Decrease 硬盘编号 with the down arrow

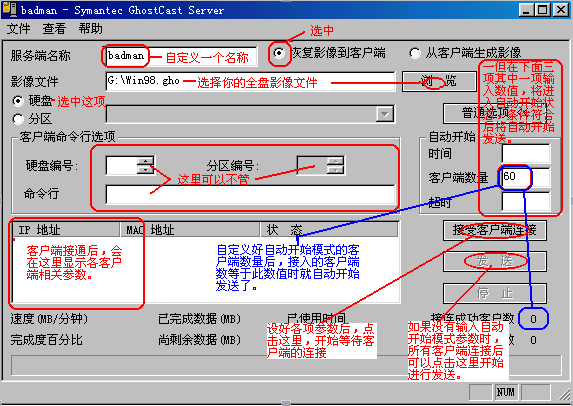[146, 169]
